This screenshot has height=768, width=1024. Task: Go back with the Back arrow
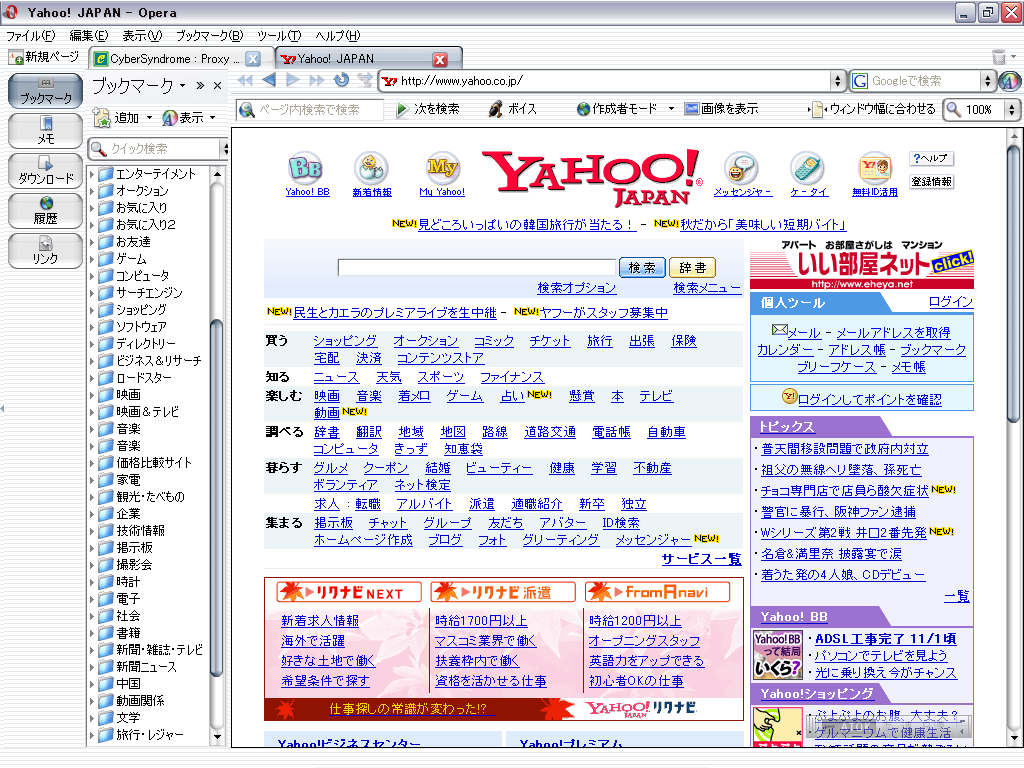click(269, 80)
